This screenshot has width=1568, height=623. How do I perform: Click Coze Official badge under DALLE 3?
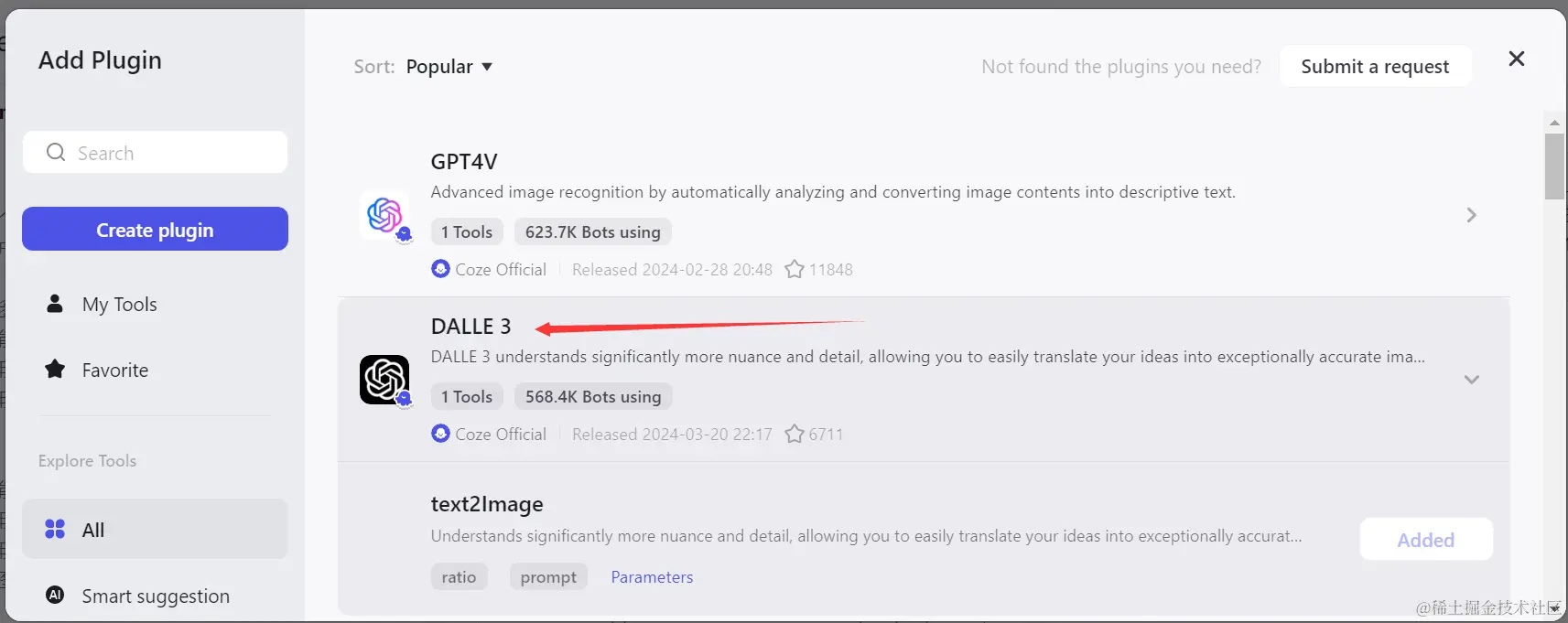click(x=489, y=435)
